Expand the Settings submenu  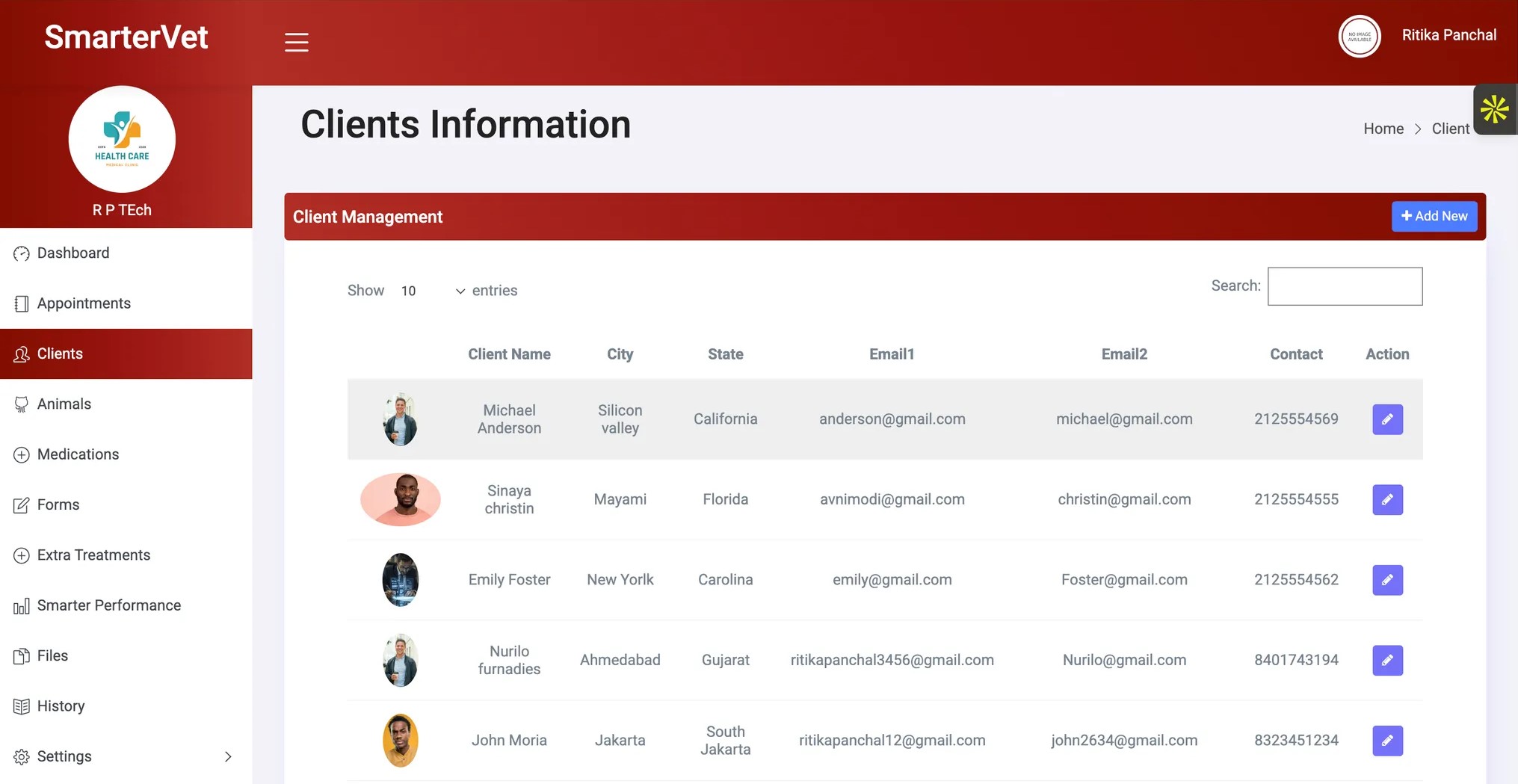pos(126,756)
